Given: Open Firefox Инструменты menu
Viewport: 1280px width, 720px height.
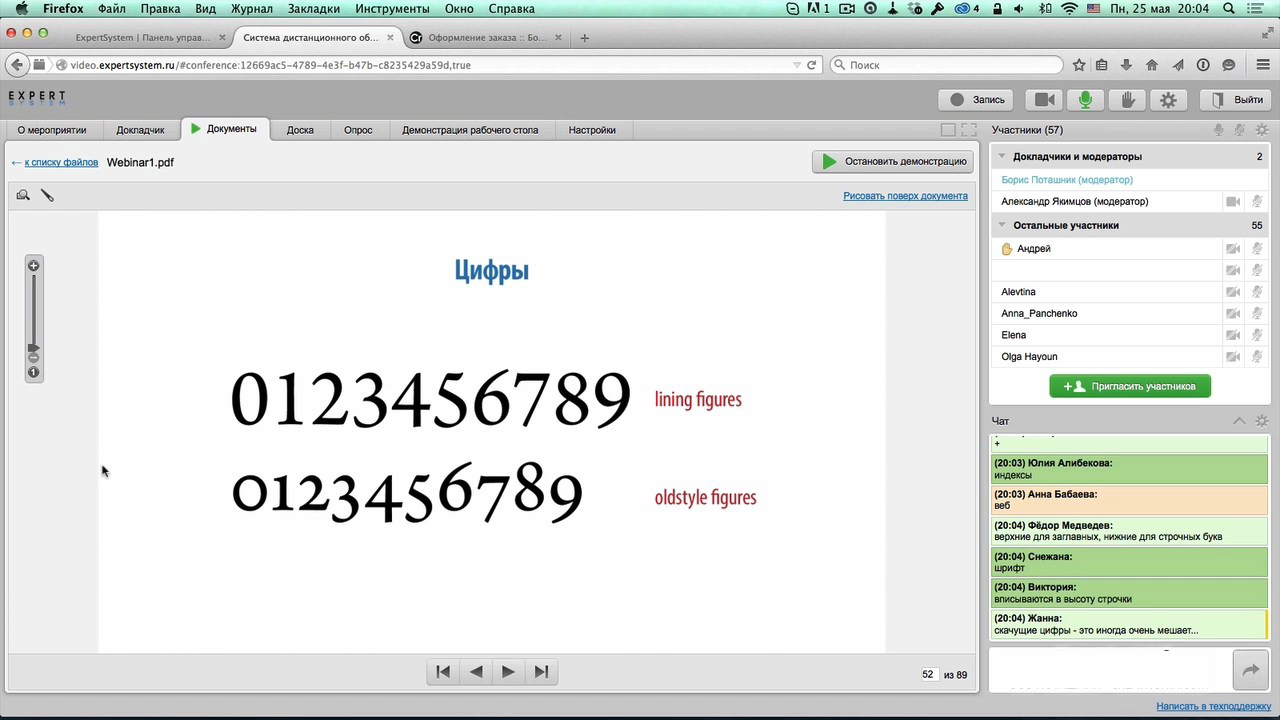Looking at the screenshot, I should (392, 9).
